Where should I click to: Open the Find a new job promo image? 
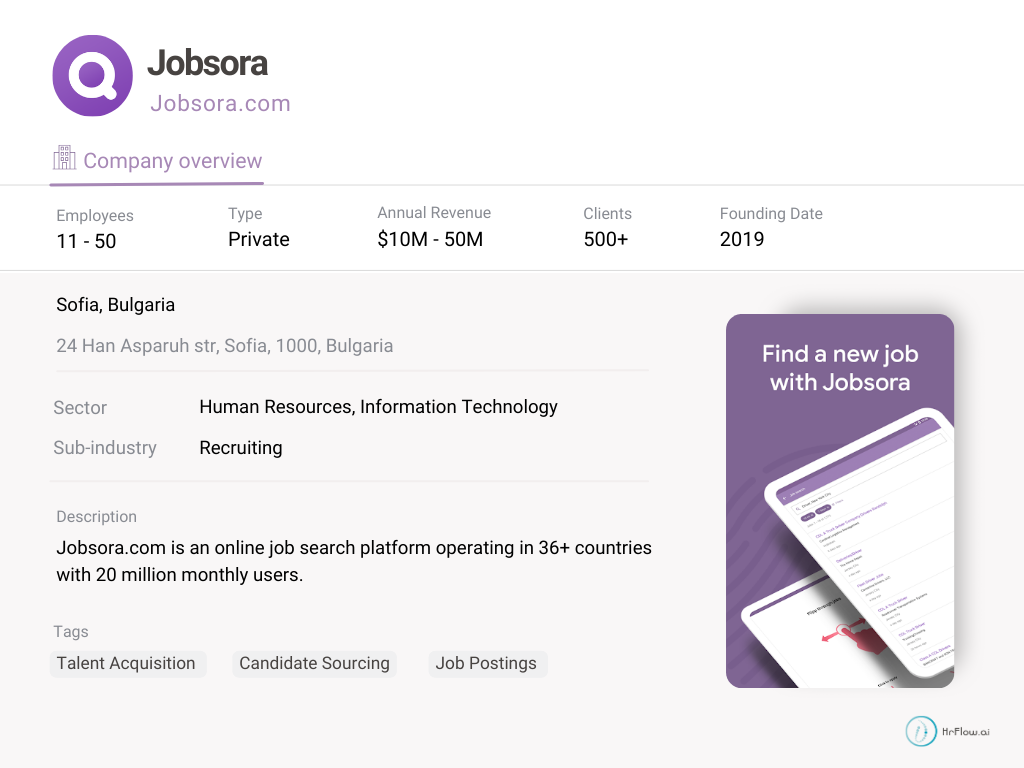pyautogui.click(x=839, y=500)
